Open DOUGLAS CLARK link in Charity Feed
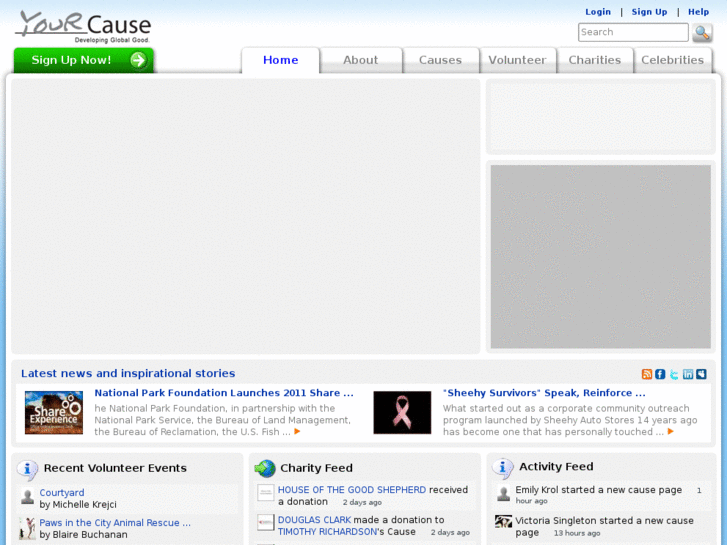 point(314,520)
